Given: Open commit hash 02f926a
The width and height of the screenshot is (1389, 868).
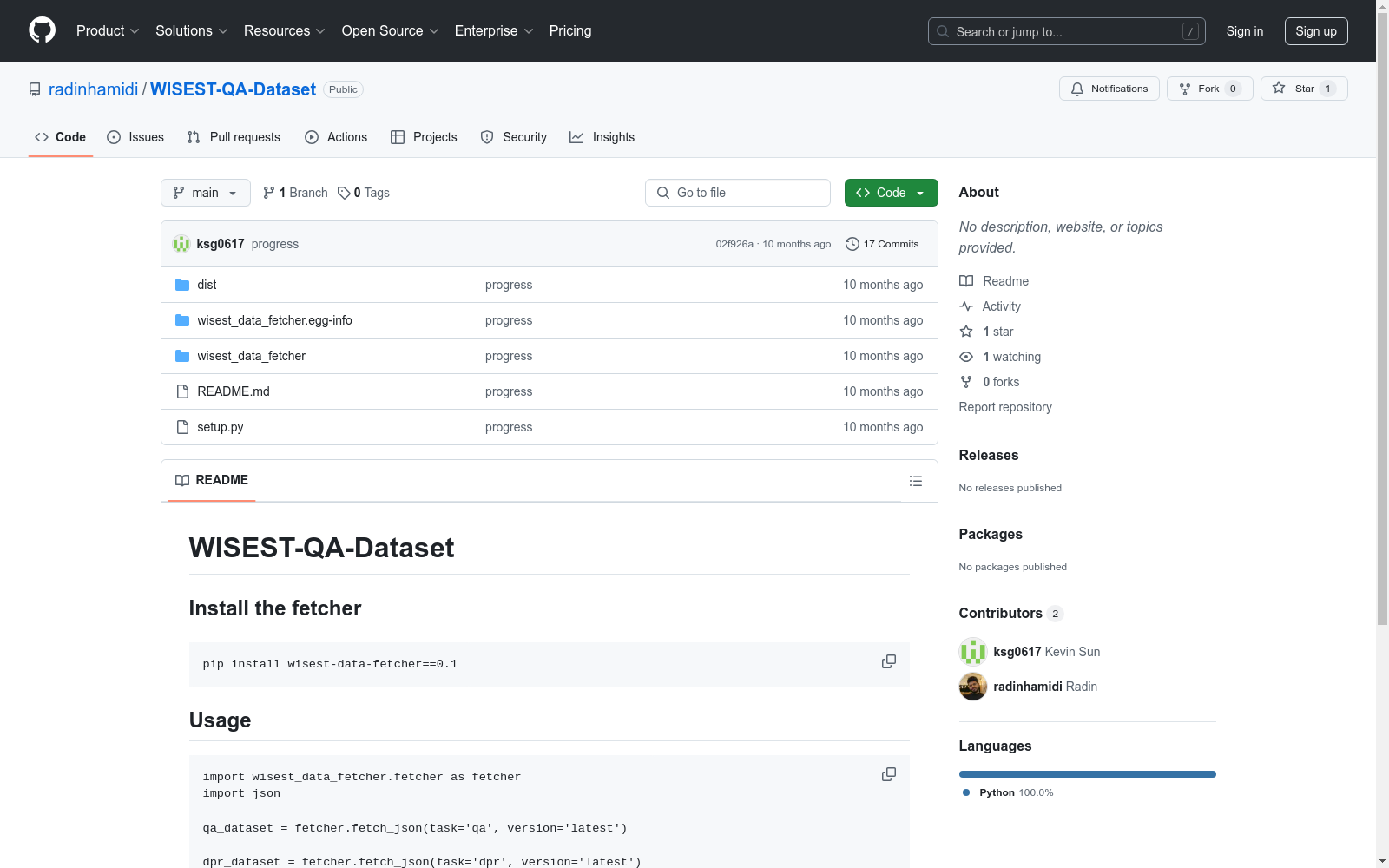Looking at the screenshot, I should pyautogui.click(x=734, y=244).
